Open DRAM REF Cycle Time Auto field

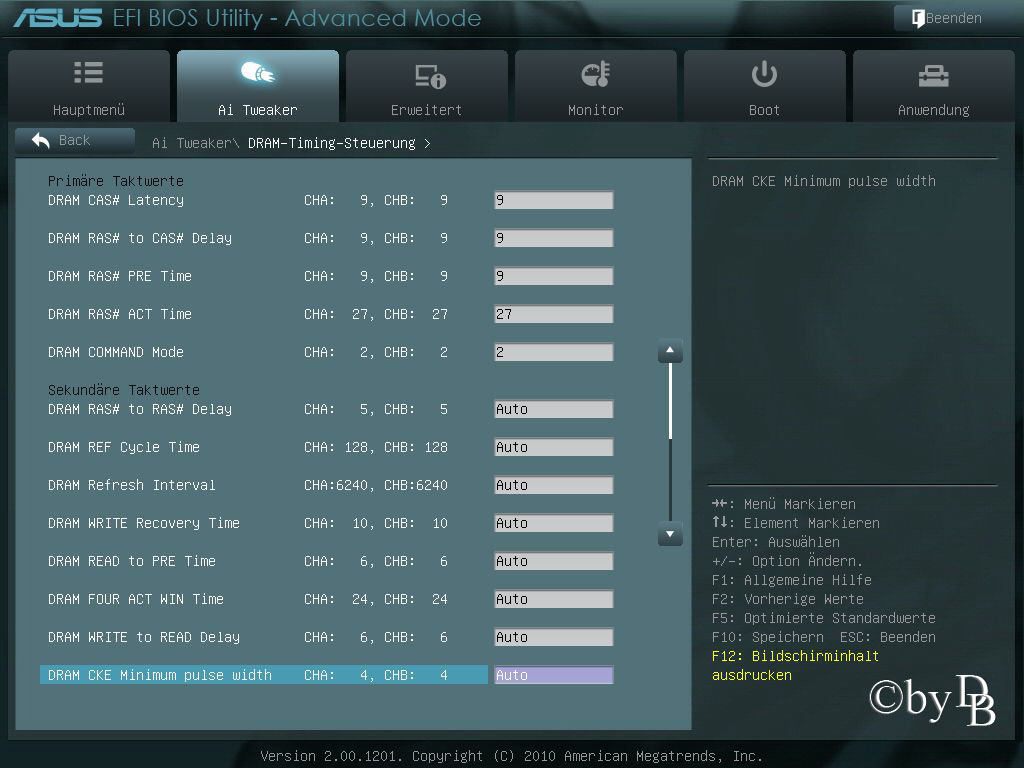pyautogui.click(x=554, y=447)
